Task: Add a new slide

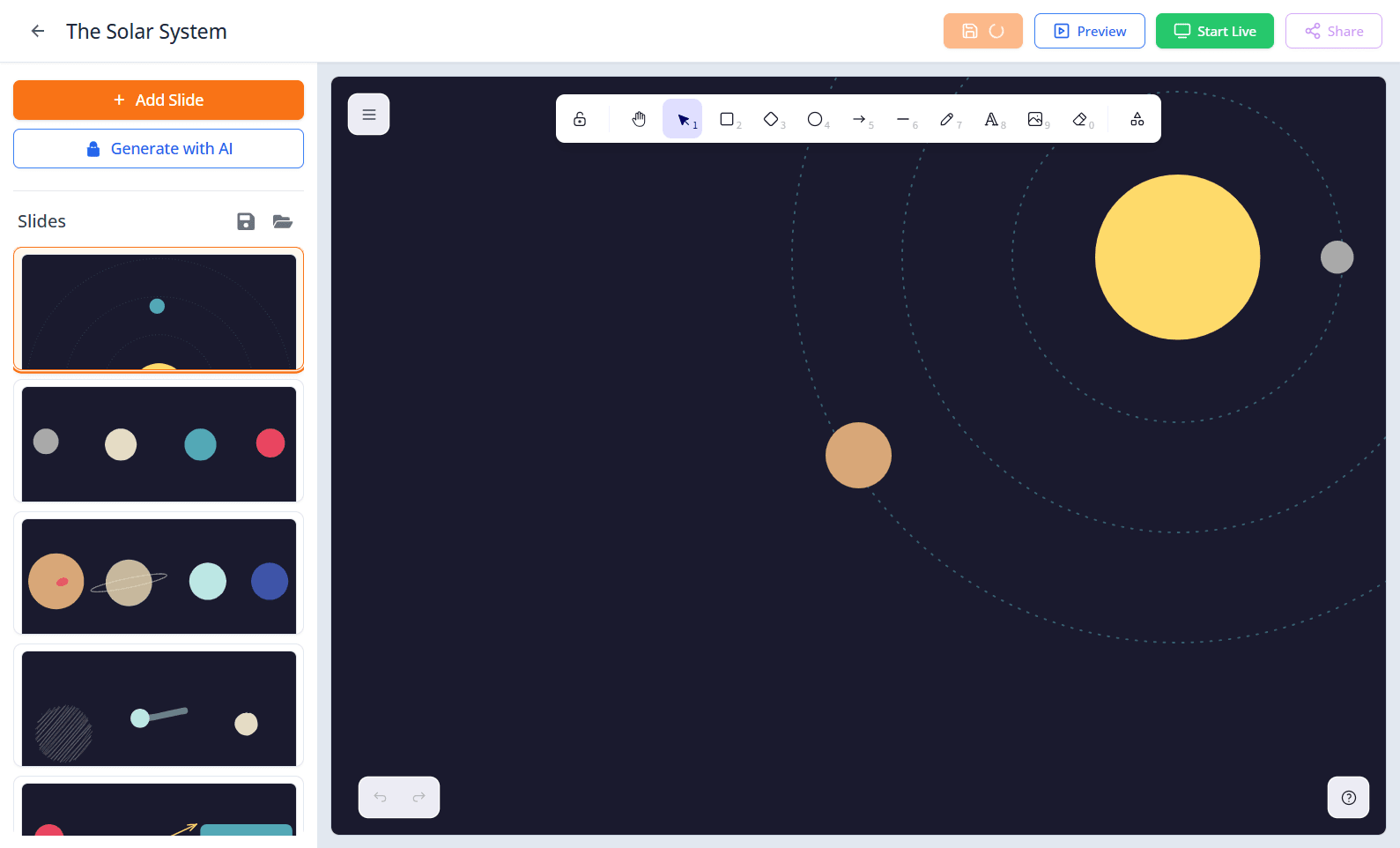Action: (159, 100)
